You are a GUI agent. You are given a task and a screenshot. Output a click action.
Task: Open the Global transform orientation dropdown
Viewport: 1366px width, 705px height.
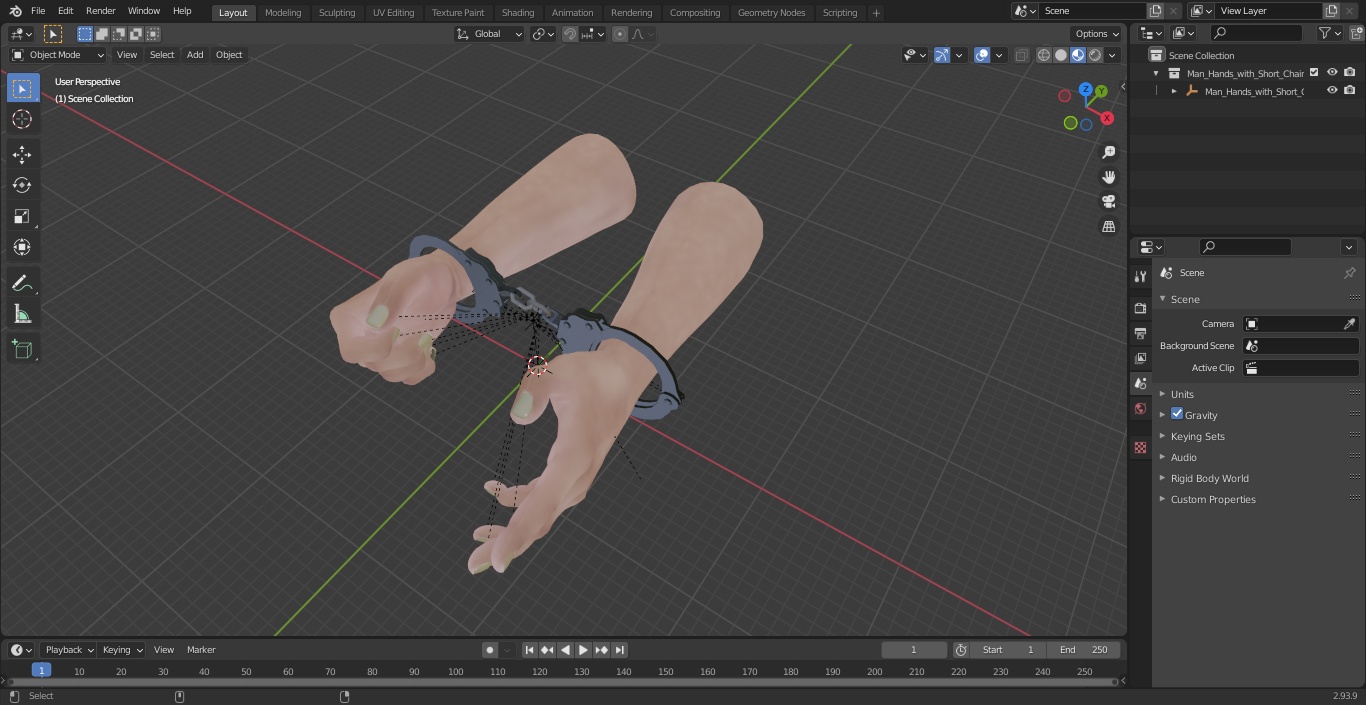tap(490, 34)
